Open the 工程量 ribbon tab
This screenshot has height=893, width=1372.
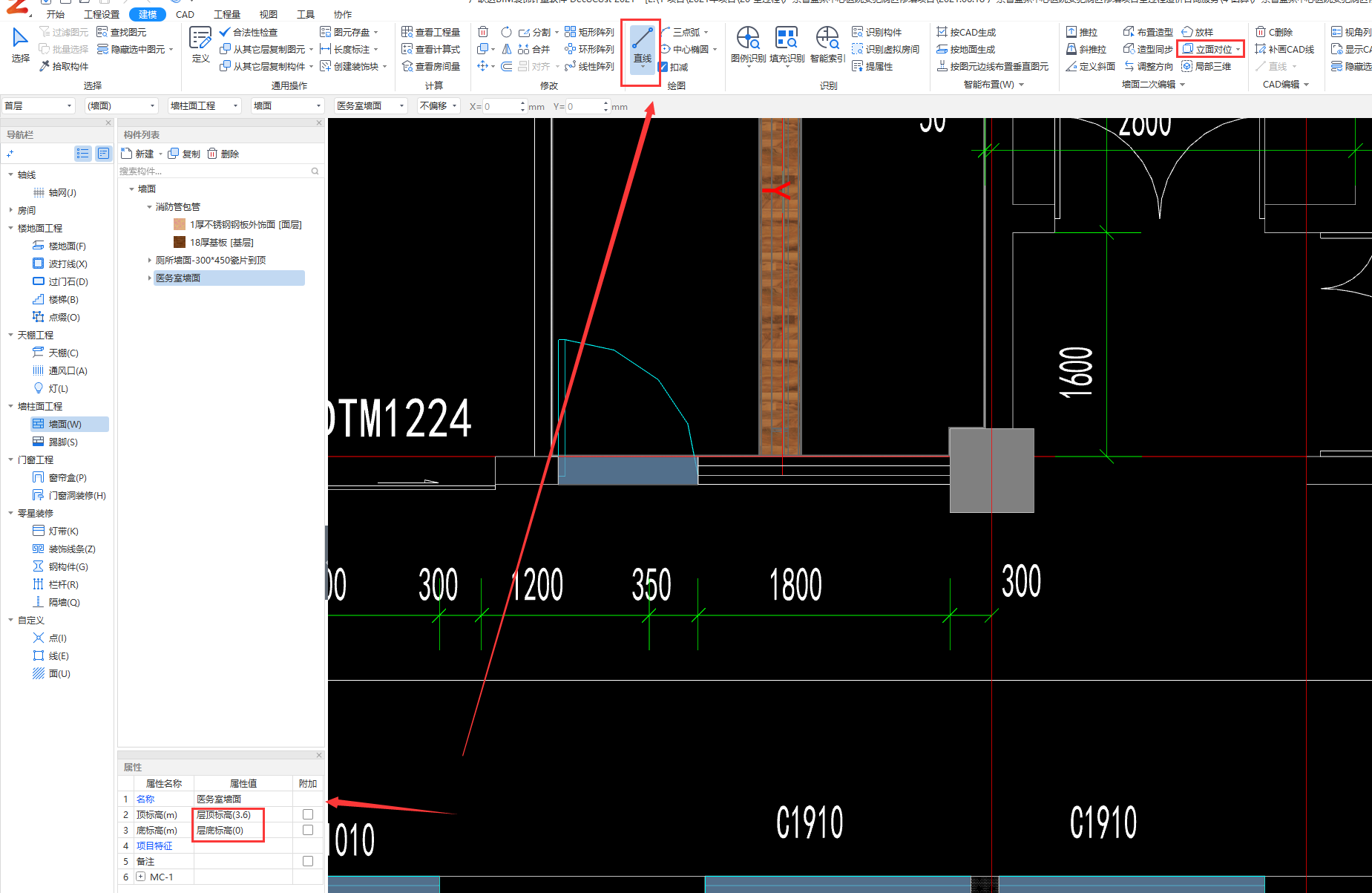point(227,14)
